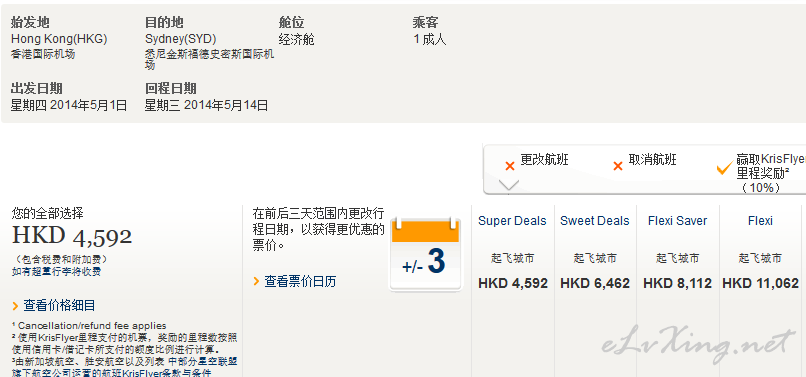Click the 取消航班 fare condition label

pos(653,160)
